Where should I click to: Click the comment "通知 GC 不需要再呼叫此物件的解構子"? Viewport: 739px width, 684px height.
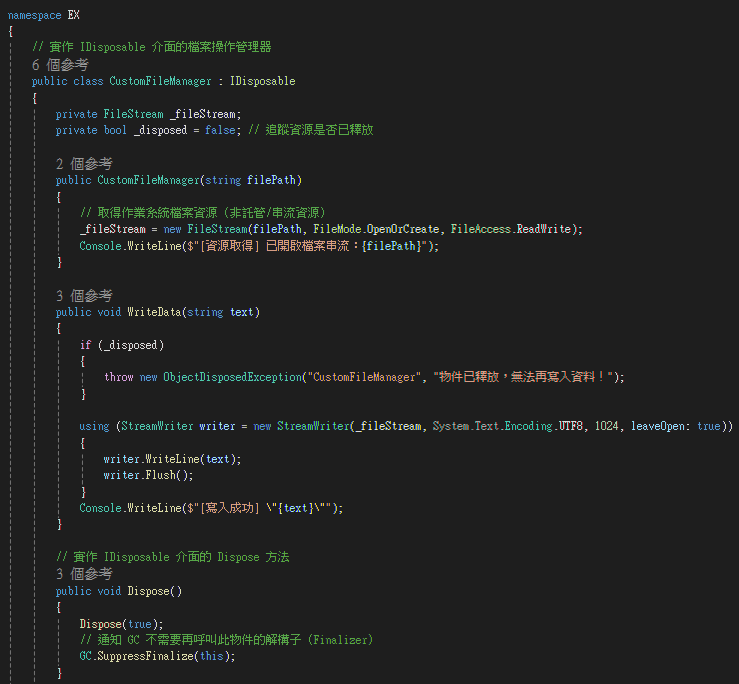[x=199, y=640]
